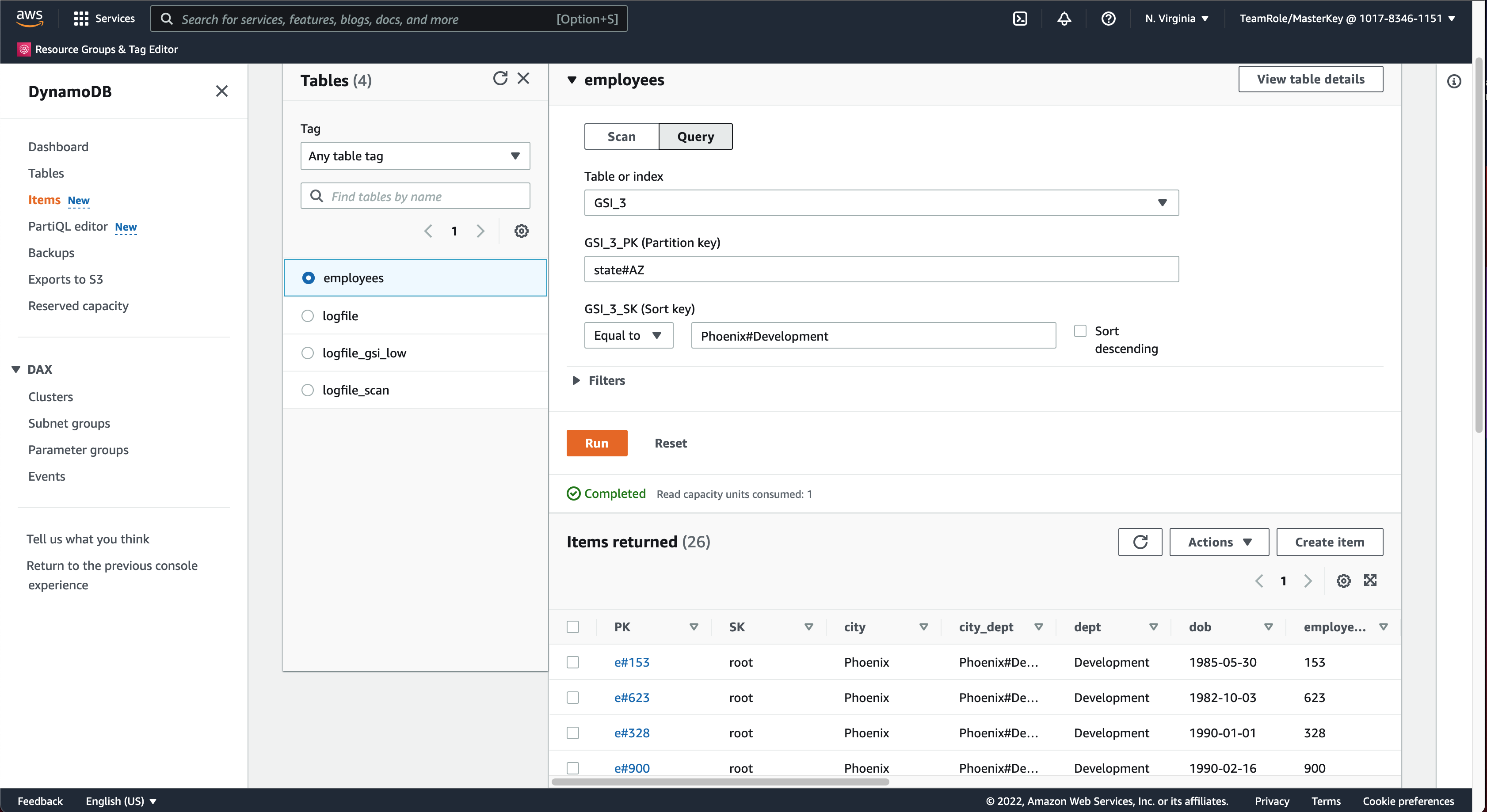Open the CloudShell terminal icon
Screen dimensions: 1487x812
coord(1020,19)
